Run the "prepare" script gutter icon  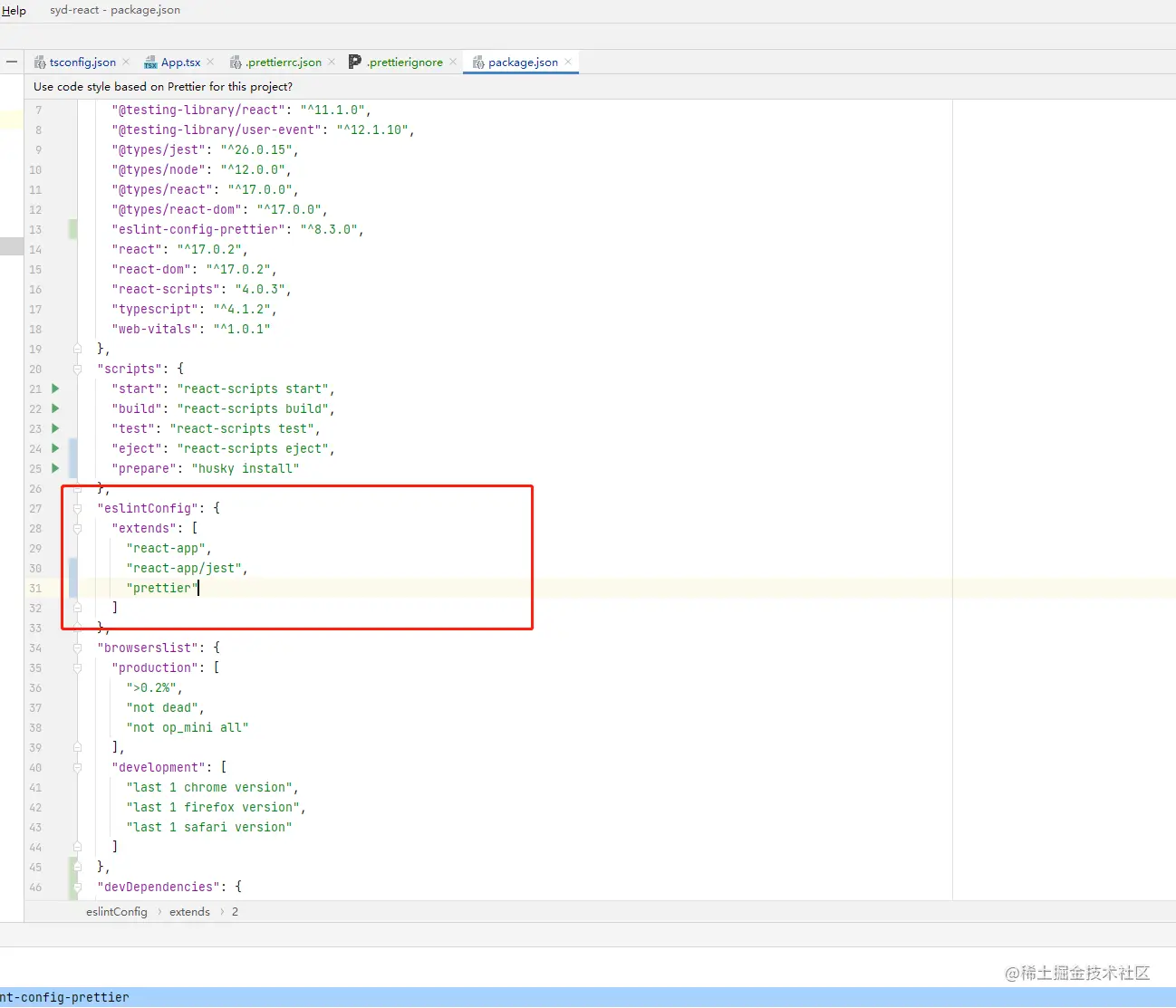(x=55, y=468)
